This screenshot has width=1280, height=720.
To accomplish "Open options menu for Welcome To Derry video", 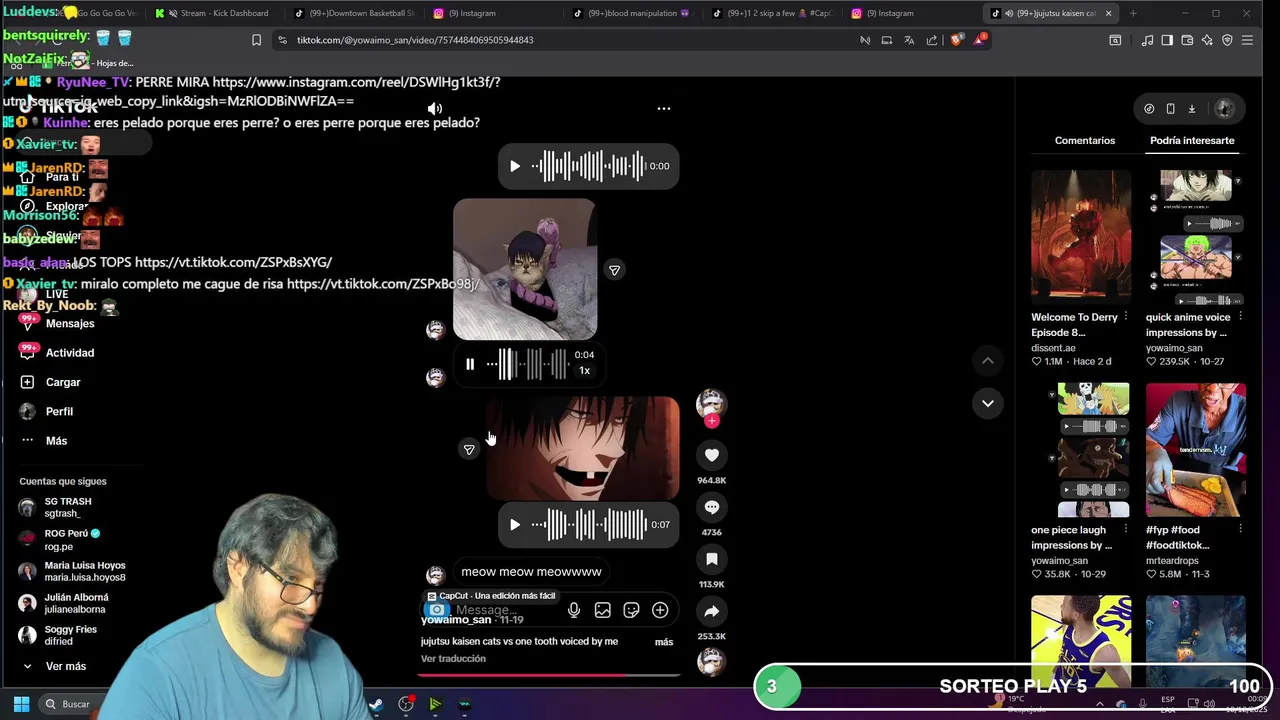I will [x=1125, y=317].
